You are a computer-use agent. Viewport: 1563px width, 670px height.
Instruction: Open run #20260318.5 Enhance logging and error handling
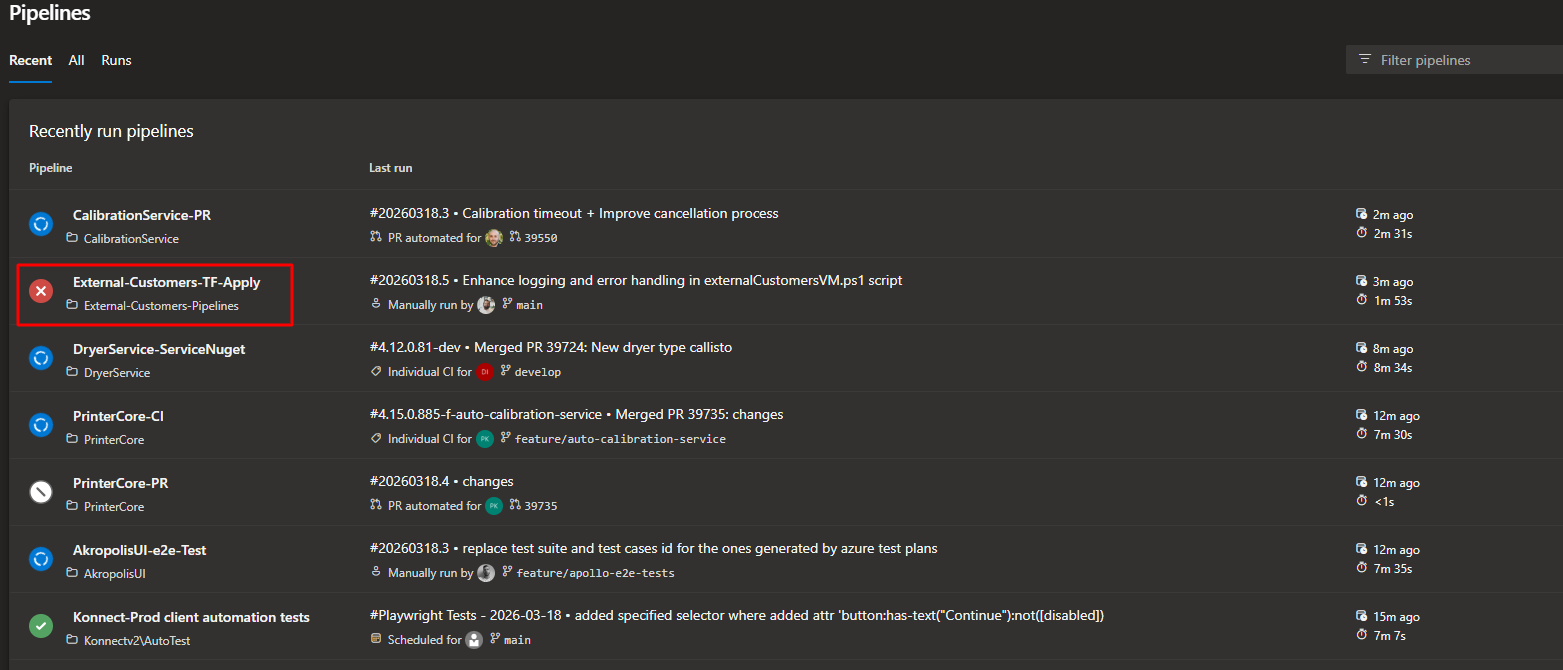pos(635,281)
